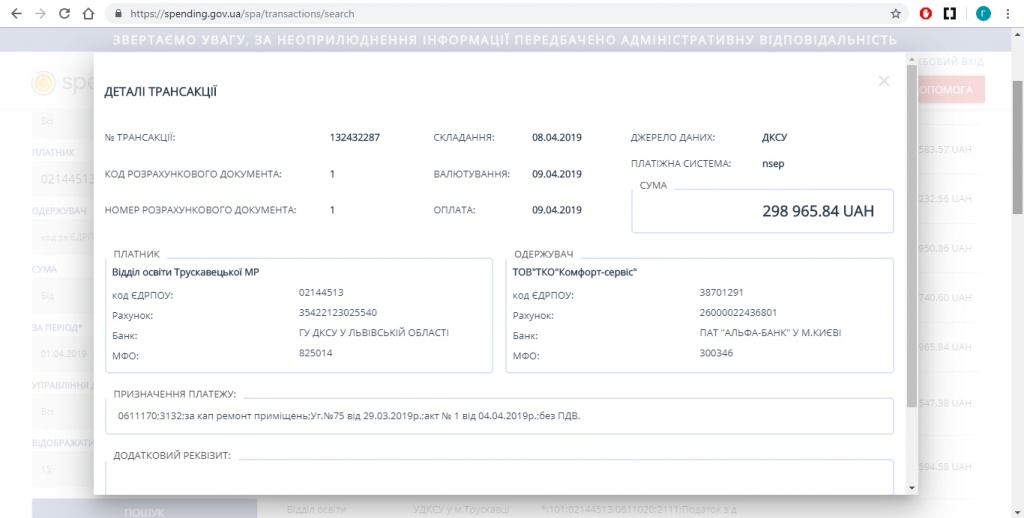Click the browser forward arrow
1024x518 pixels.
coord(40,14)
